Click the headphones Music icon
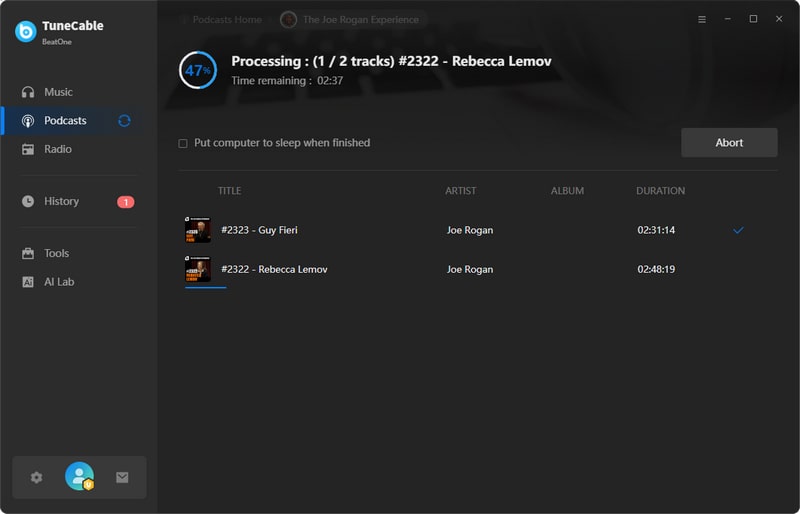The width and height of the screenshot is (800, 514). point(28,92)
